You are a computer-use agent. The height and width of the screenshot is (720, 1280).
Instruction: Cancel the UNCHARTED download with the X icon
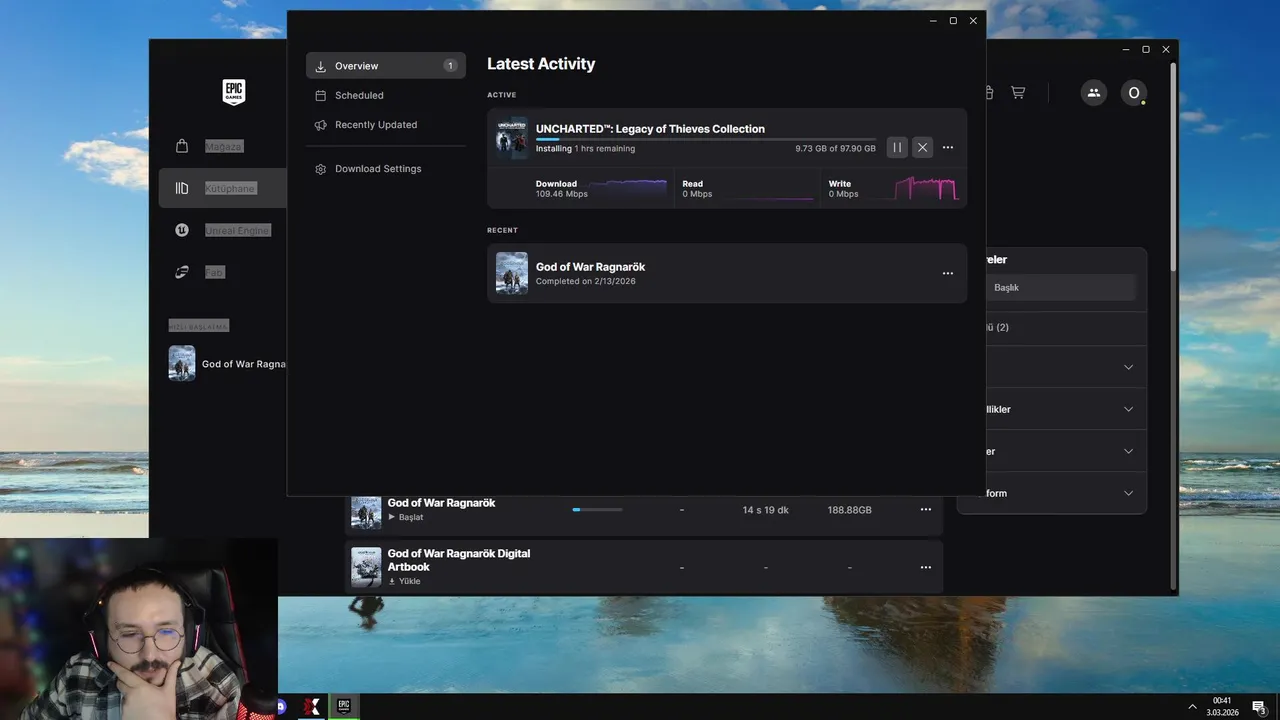(x=922, y=147)
